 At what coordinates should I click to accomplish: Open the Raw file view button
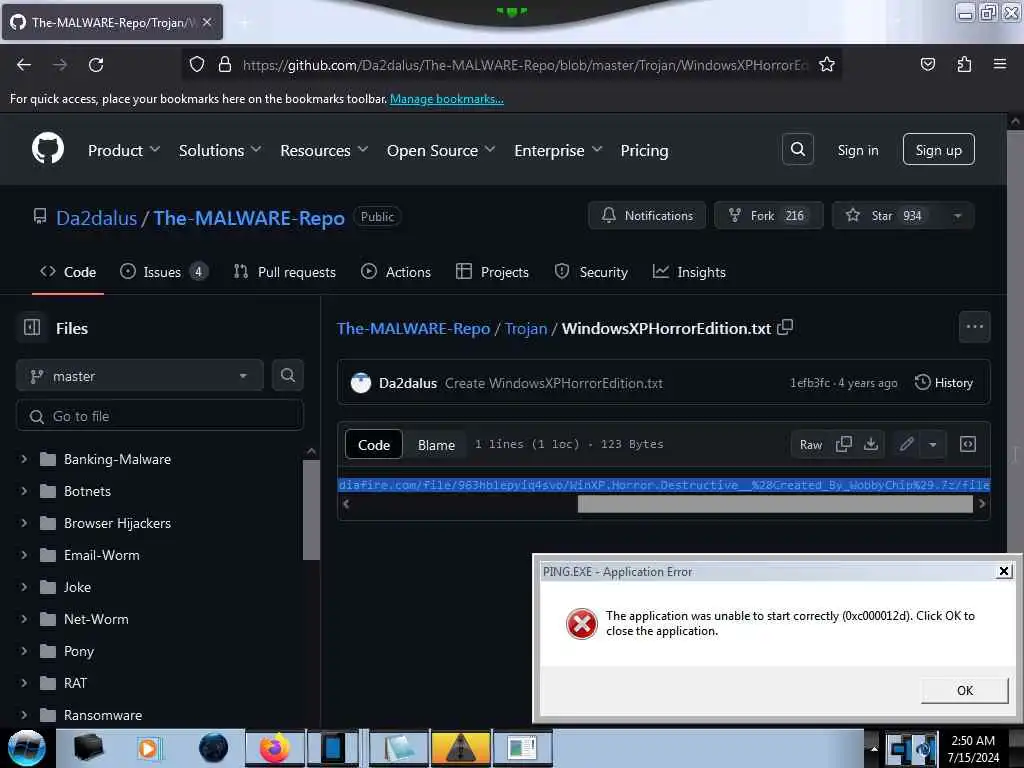coord(810,445)
